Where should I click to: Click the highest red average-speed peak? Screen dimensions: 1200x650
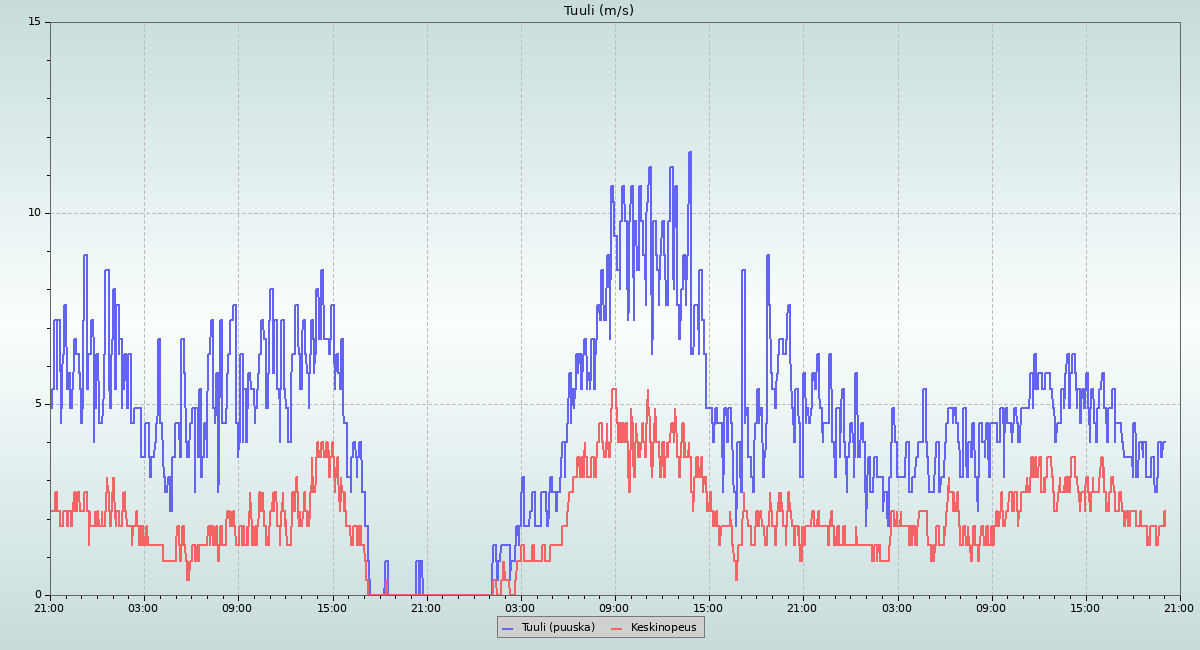click(x=613, y=389)
